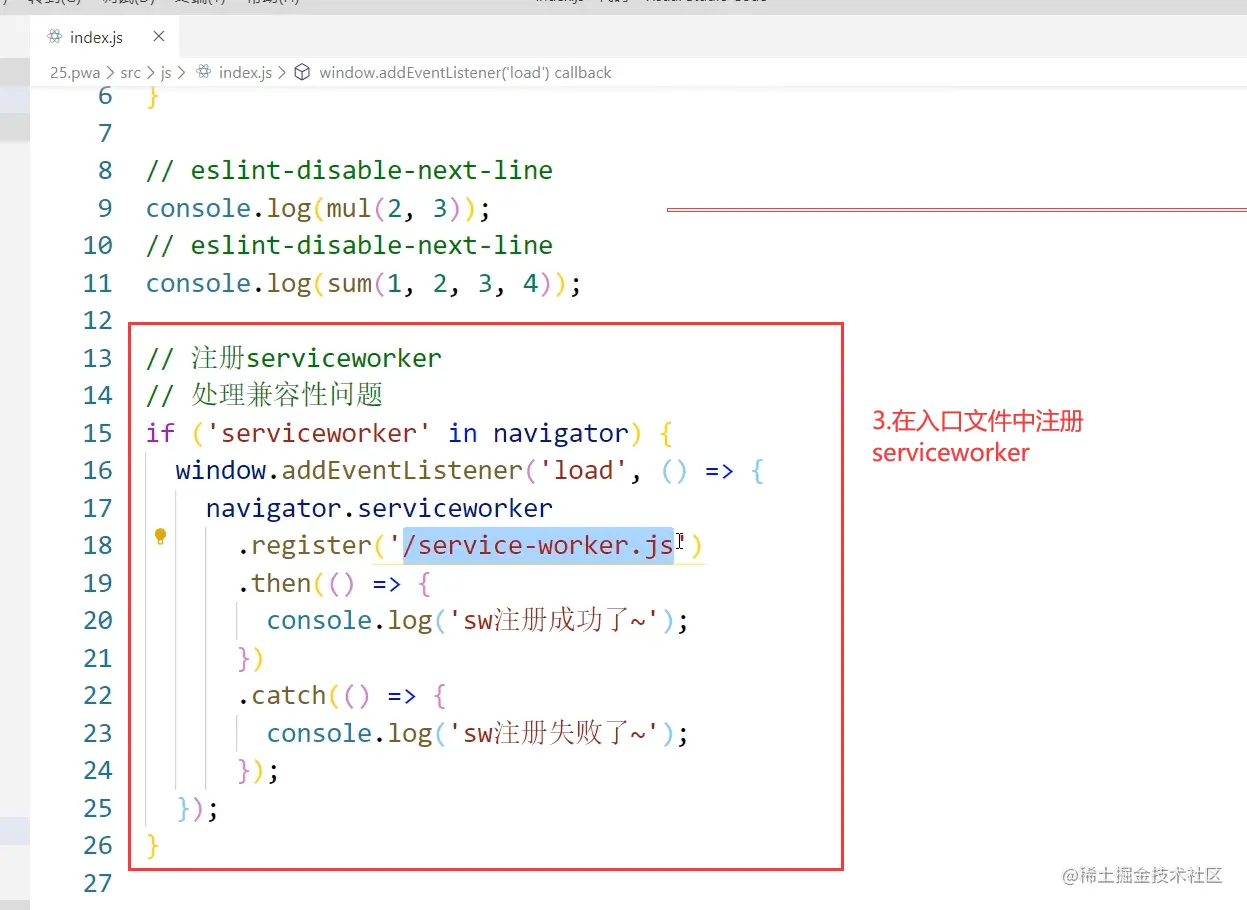Screen dimensions: 1247x910
Task: Place cursor in the eslint-disable comment on line 10
Action: pos(349,245)
